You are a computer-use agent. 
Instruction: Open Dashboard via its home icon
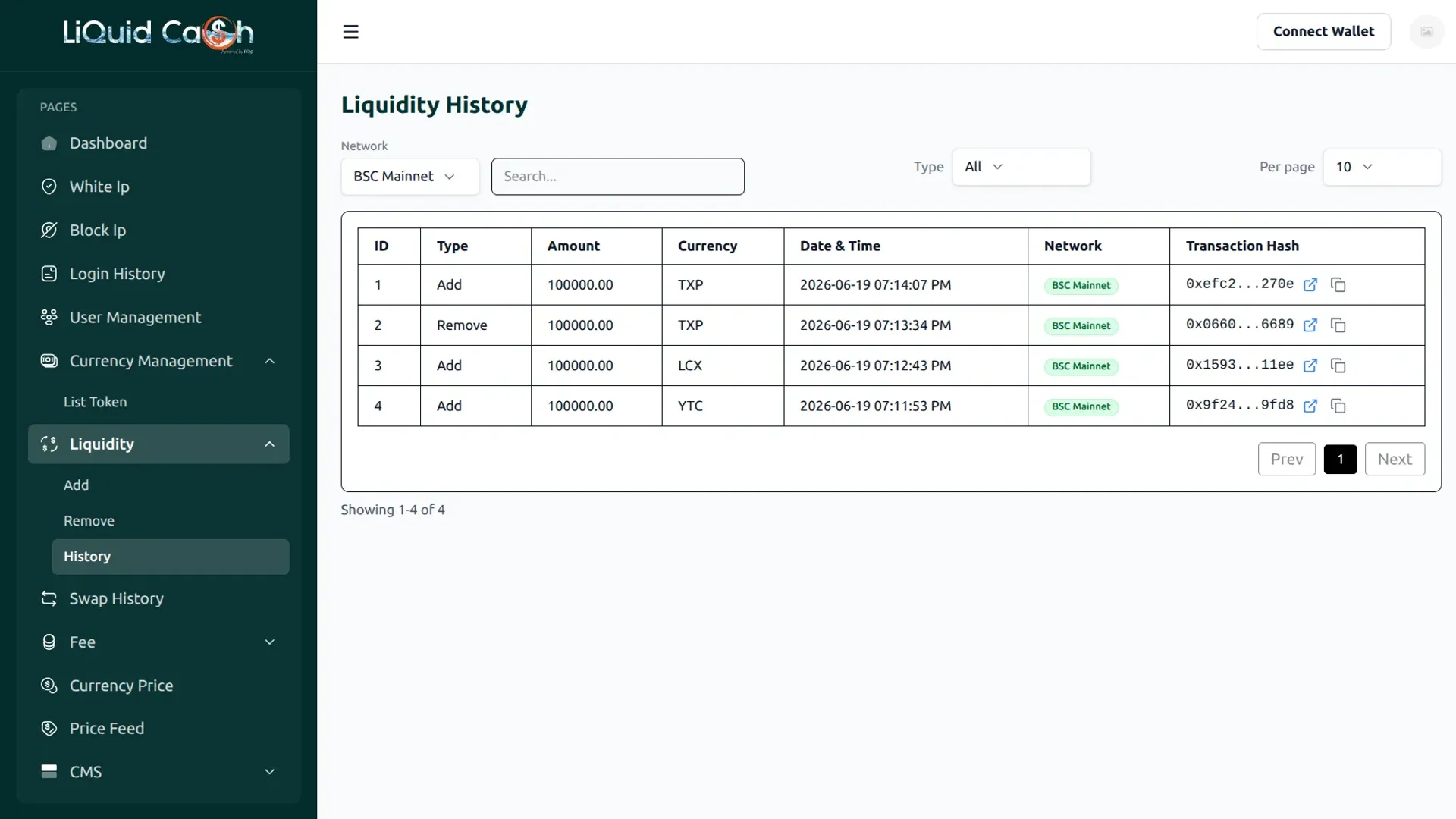49,143
